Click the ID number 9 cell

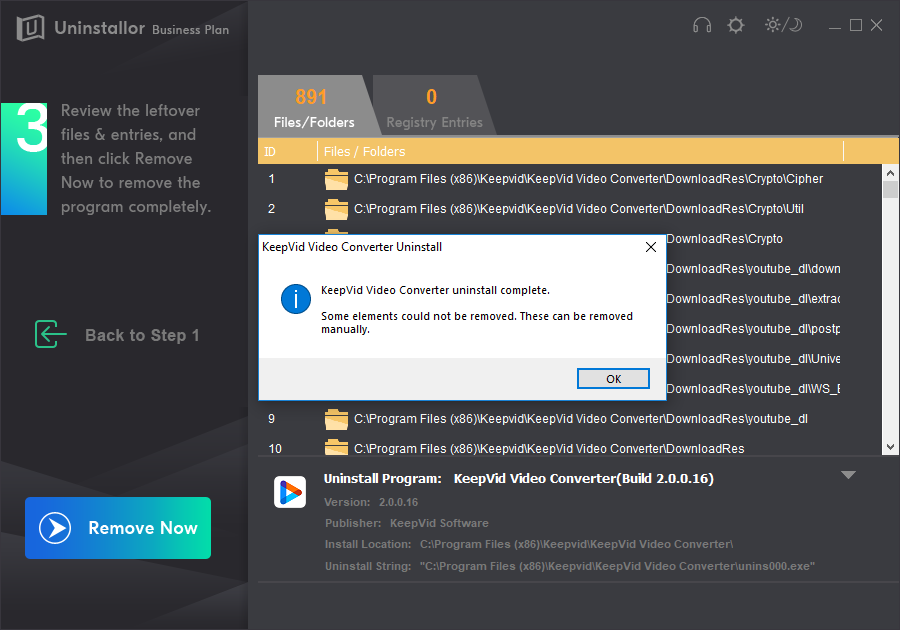pyautogui.click(x=271, y=419)
